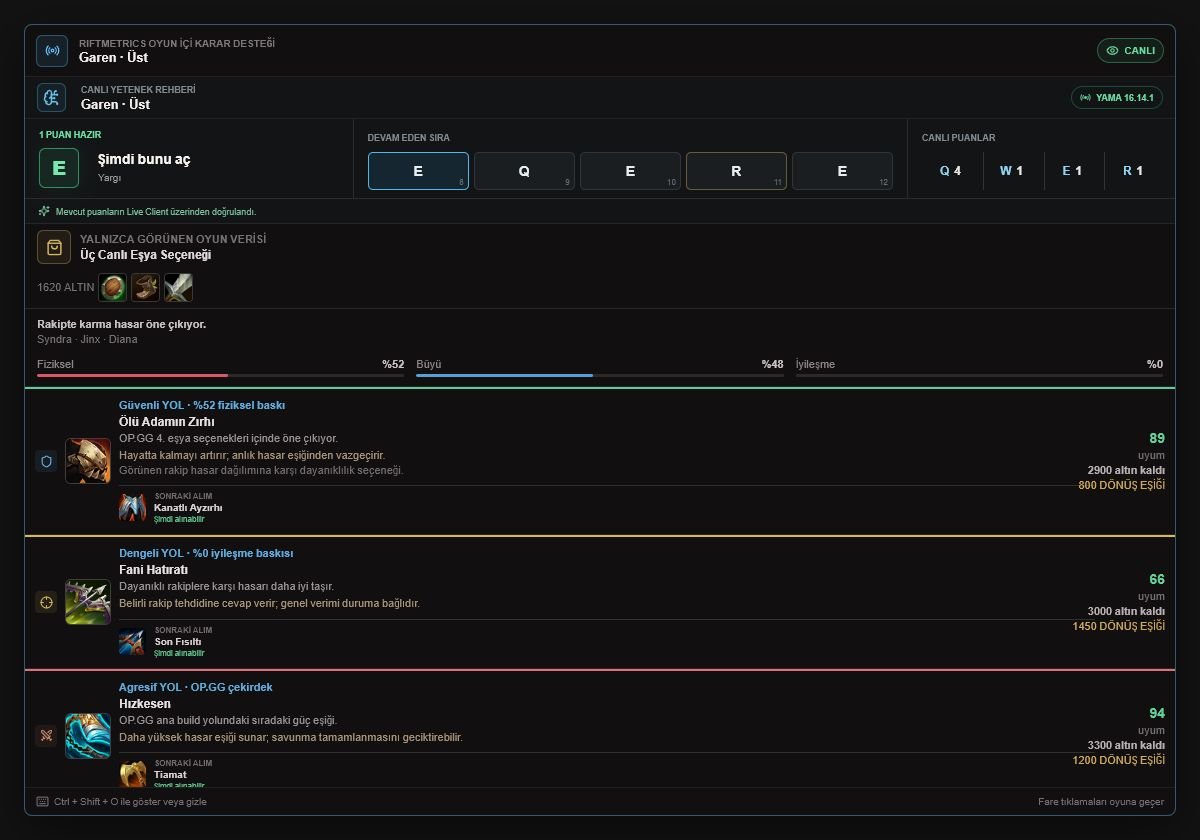Click the YAMA 16.14.1 patch badge

[x=1117, y=97]
